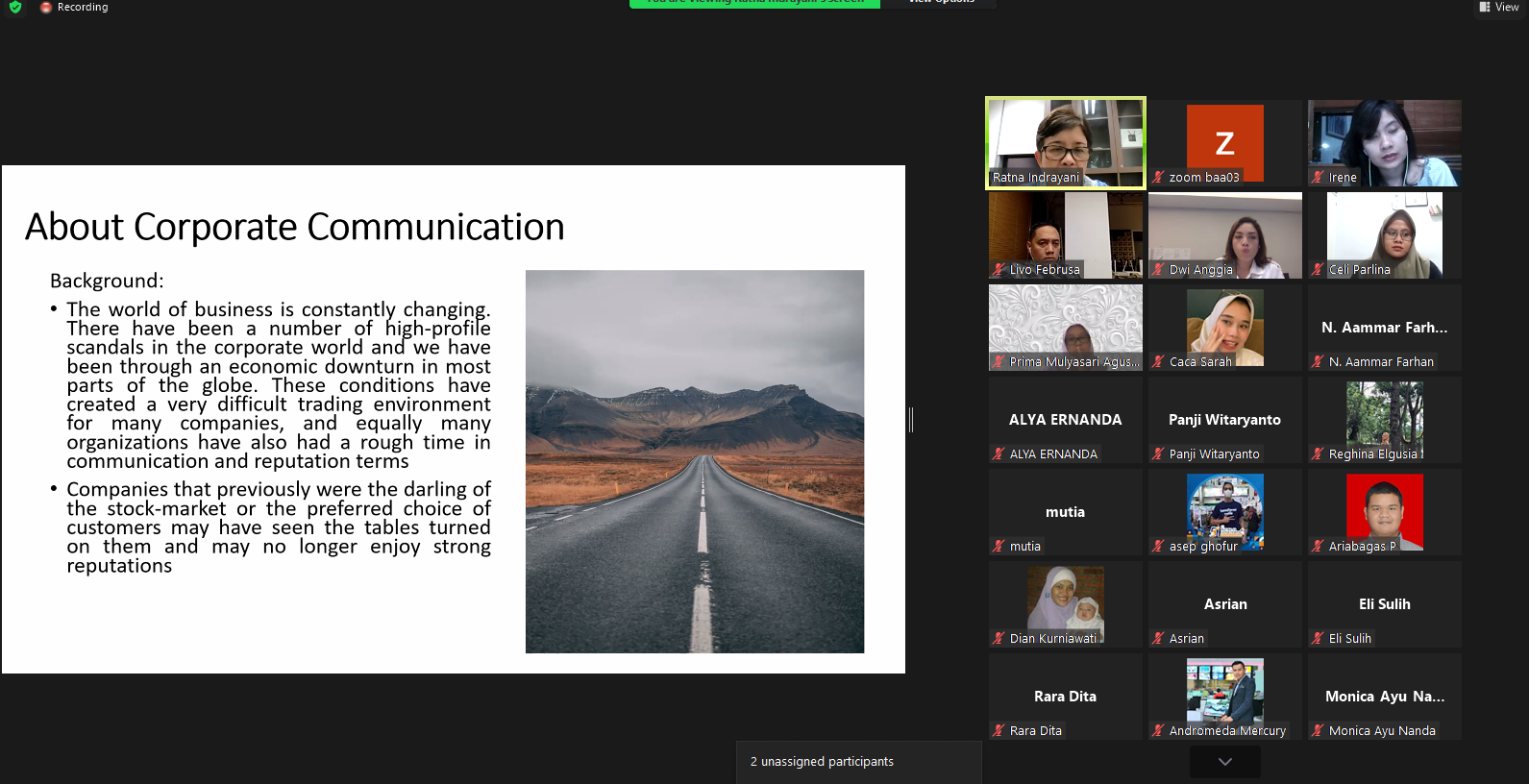Click muted mic icon beside Monica Ayu Nanda
Viewport: 1529px width, 784px height.
click(x=1319, y=730)
